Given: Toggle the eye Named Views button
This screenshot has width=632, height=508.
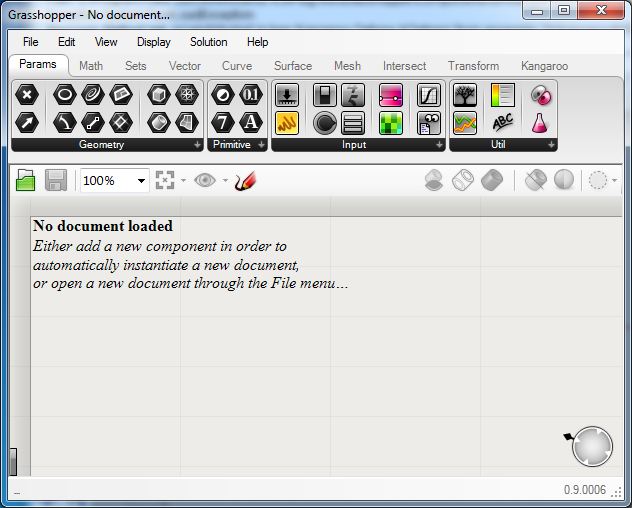Looking at the screenshot, I should (205, 180).
